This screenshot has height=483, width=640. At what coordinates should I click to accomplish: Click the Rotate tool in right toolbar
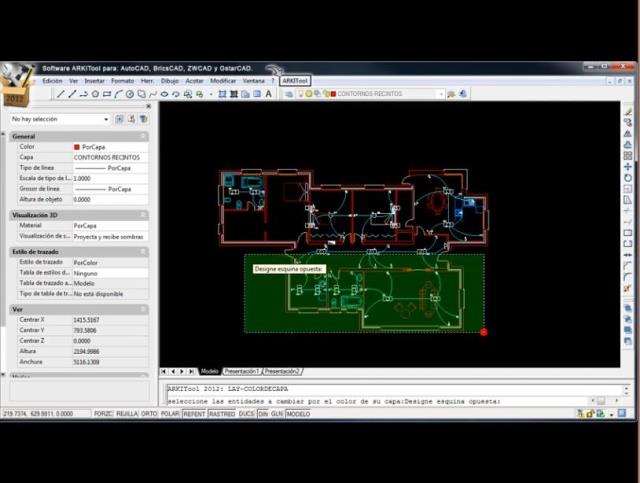click(628, 178)
